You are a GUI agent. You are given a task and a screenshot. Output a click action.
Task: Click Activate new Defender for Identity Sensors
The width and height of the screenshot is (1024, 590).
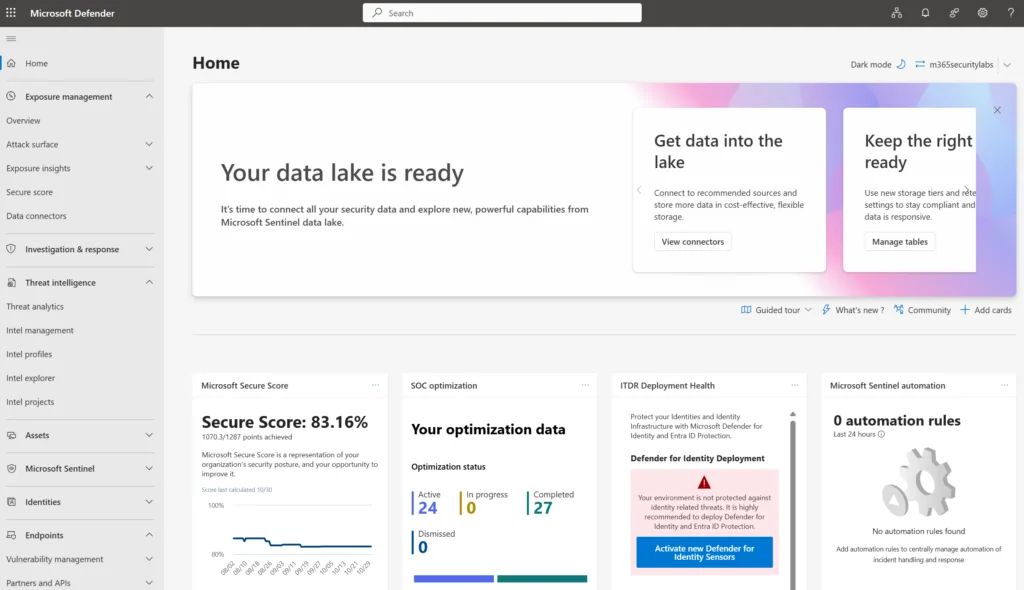(704, 552)
